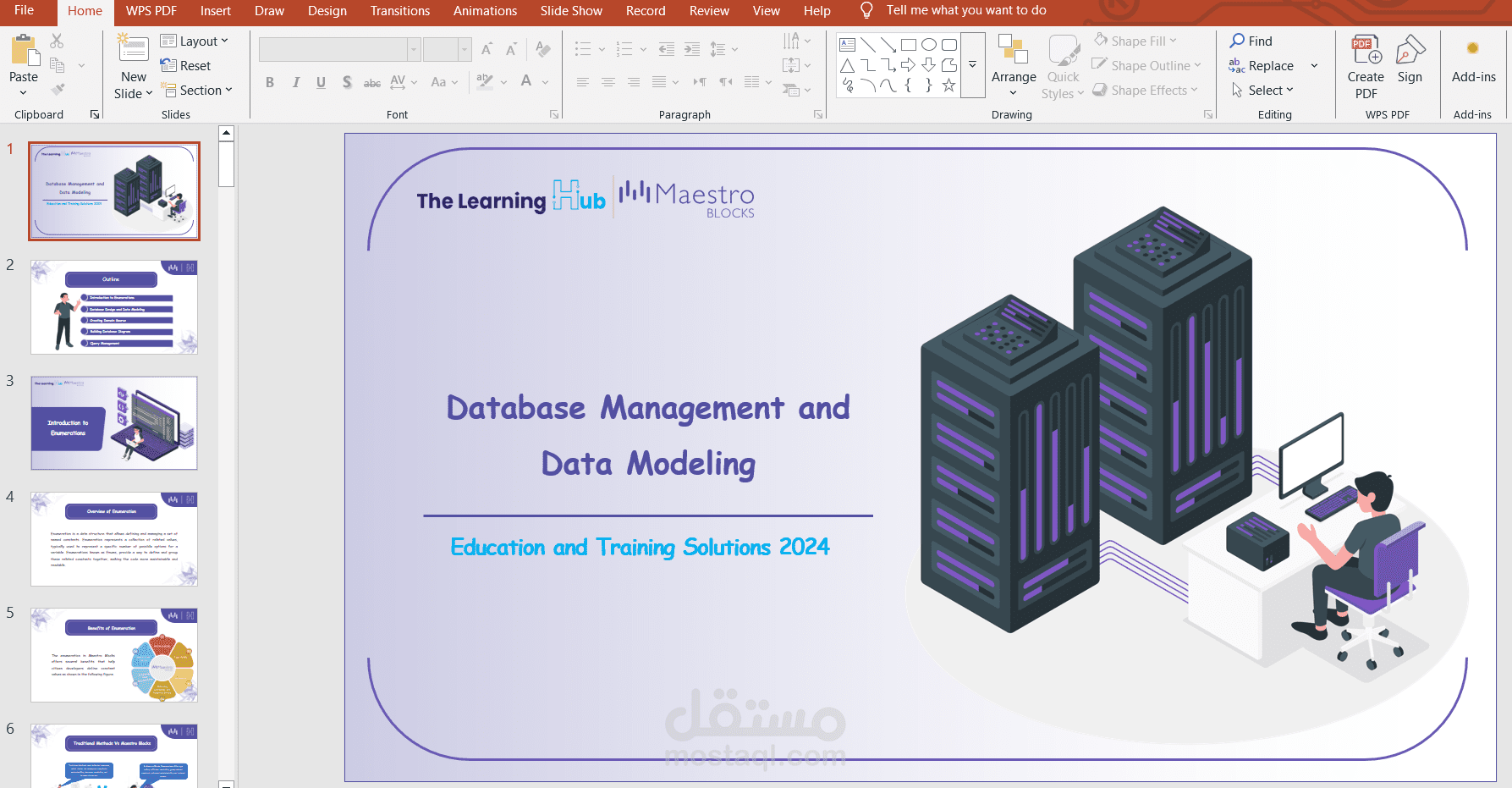Click the Tell me search field
This screenshot has height=788, width=1512.
coord(965,11)
